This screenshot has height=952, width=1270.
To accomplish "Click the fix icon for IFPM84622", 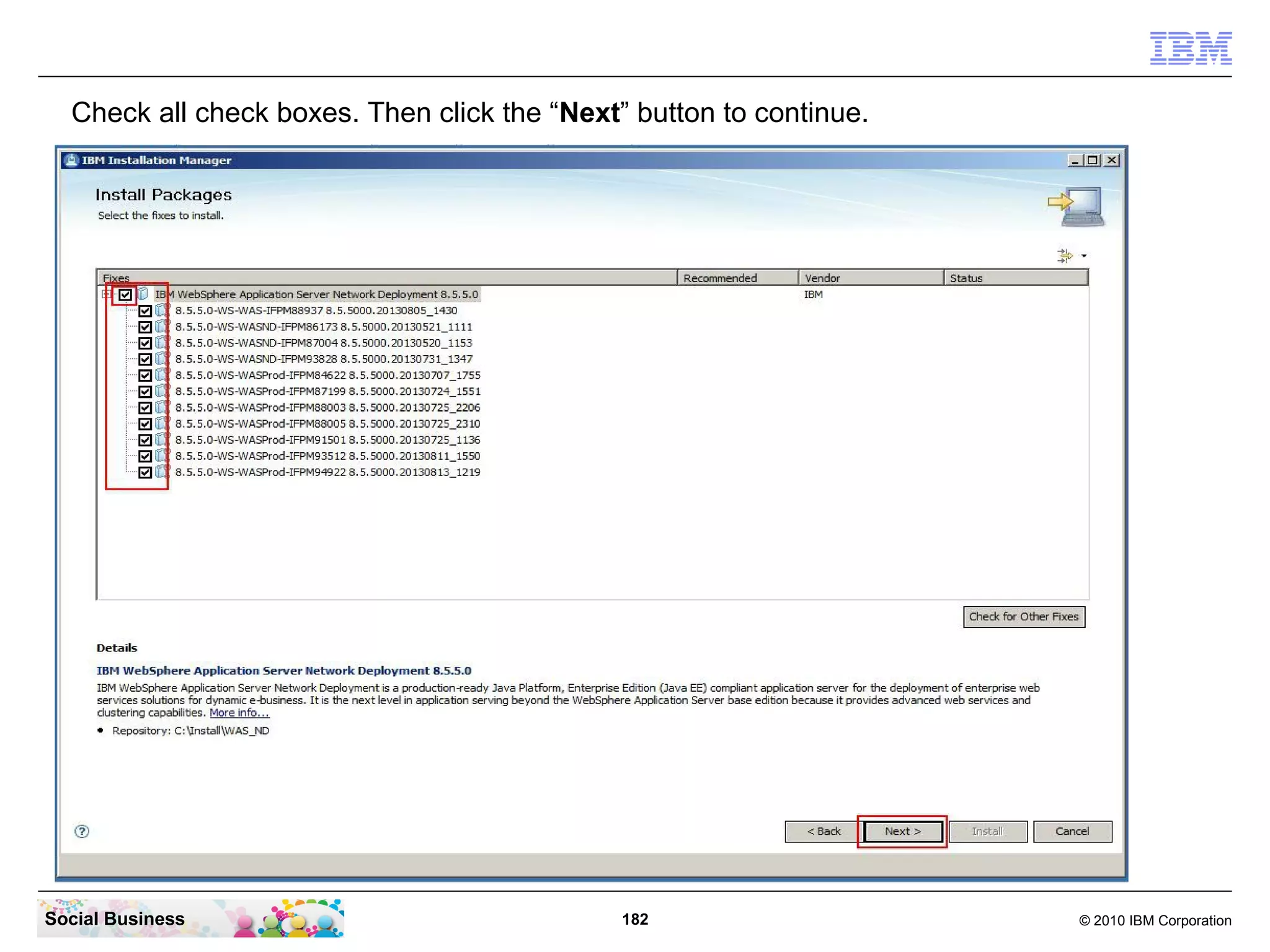I will (x=162, y=374).
